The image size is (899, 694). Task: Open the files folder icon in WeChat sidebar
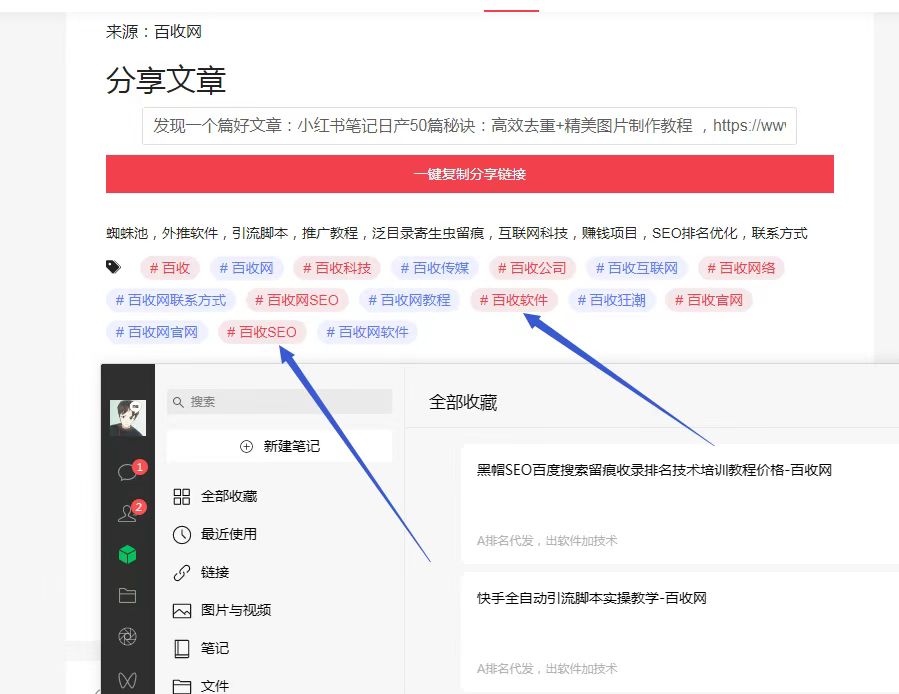[x=127, y=595]
